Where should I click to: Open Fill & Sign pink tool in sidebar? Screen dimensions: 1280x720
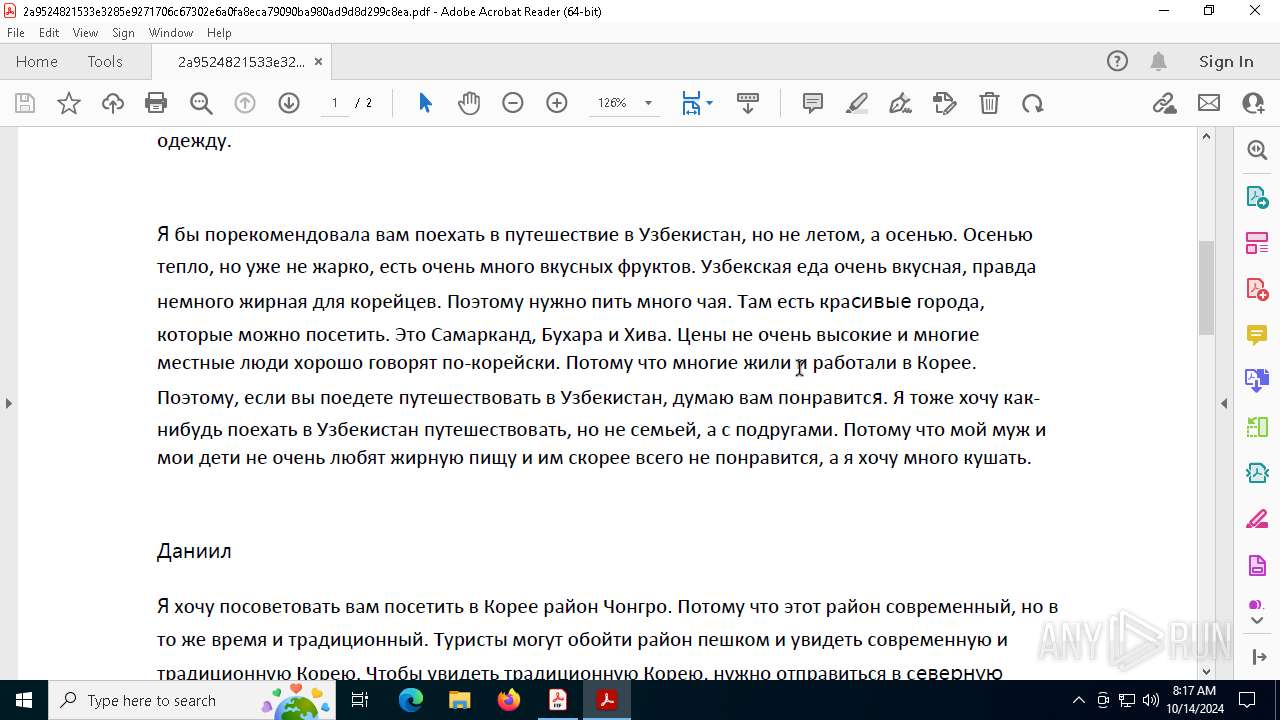1257,519
